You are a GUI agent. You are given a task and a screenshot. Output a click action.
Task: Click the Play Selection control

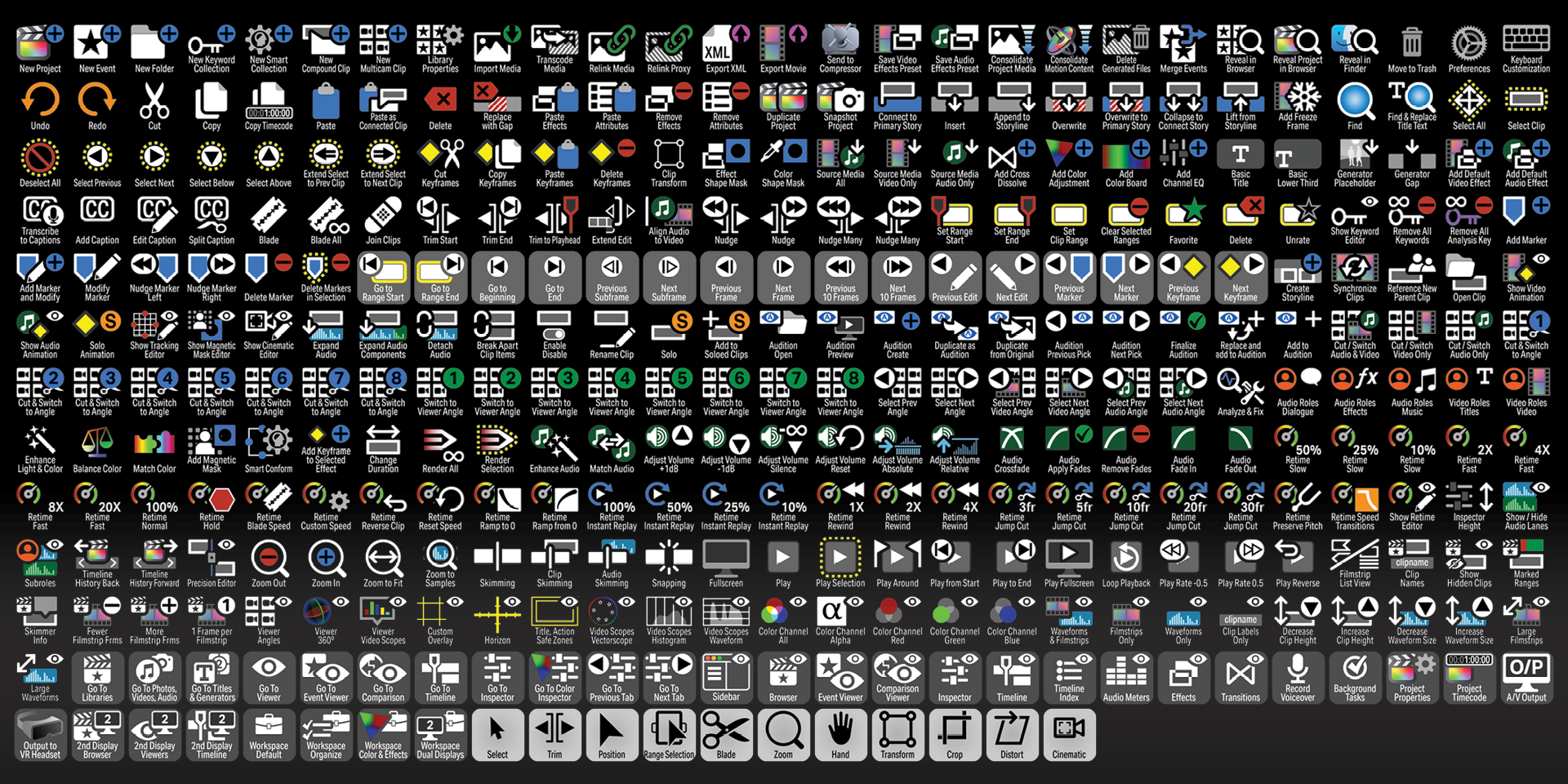[840, 563]
